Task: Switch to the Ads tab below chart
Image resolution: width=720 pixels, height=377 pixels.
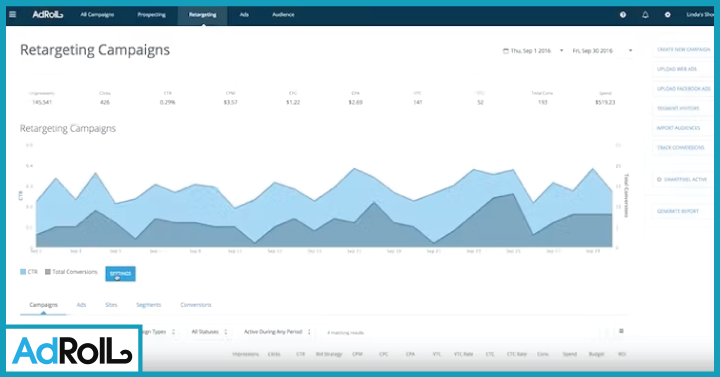Action: pos(81,305)
